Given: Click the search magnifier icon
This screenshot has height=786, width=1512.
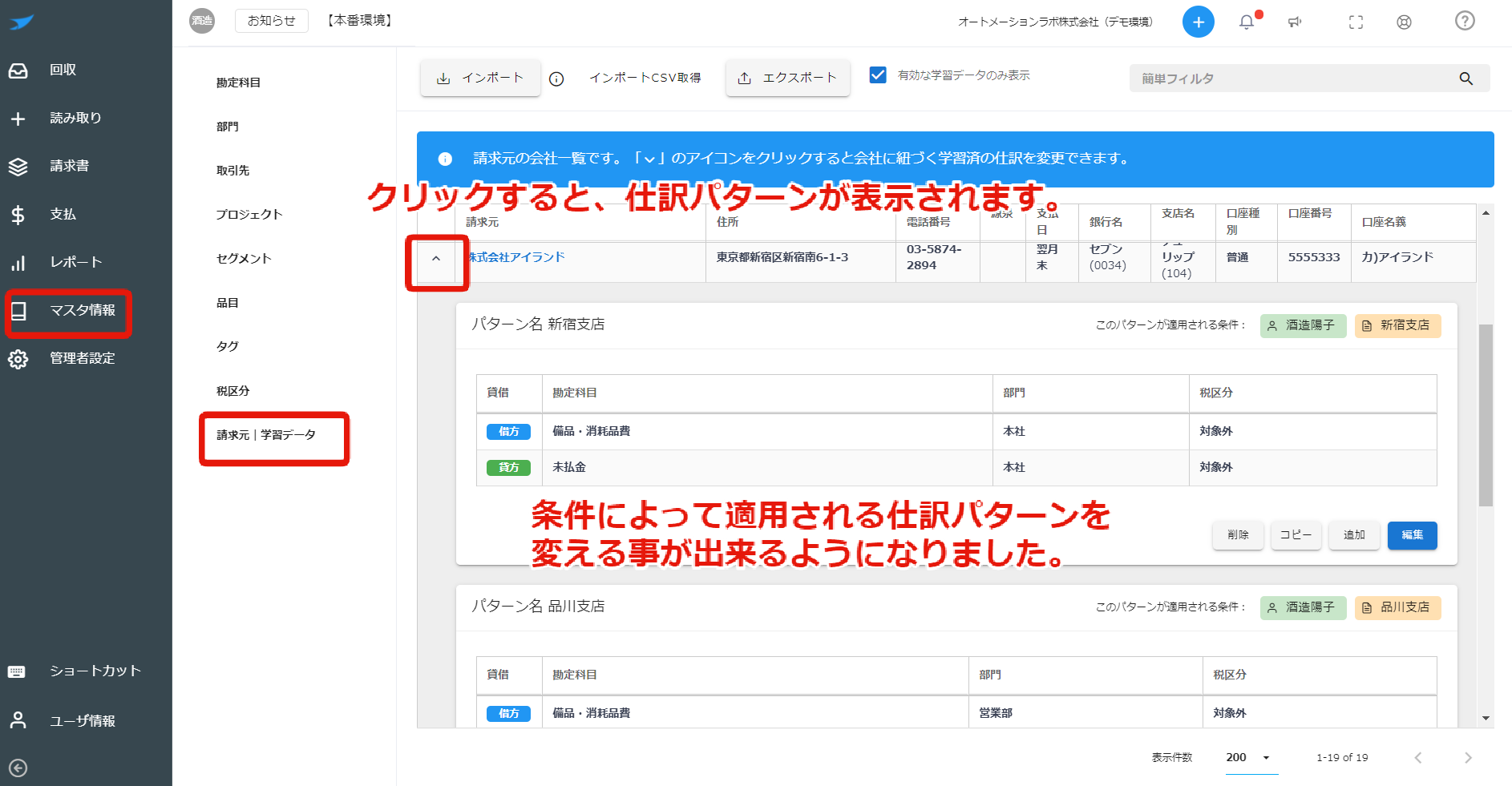Looking at the screenshot, I should (x=1466, y=79).
